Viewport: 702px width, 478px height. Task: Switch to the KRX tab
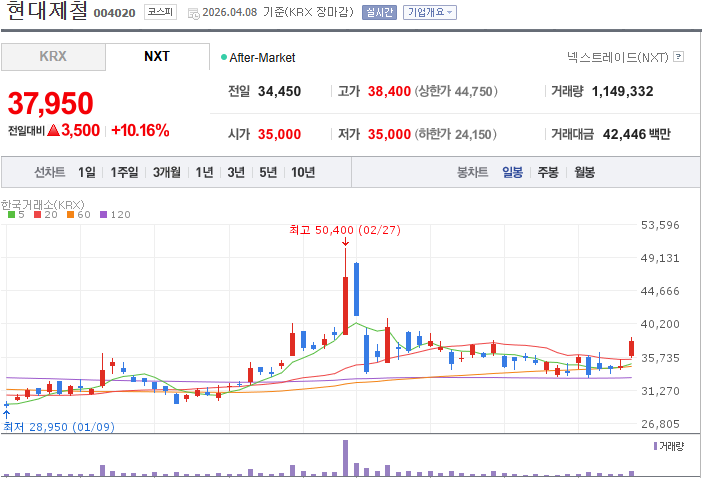click(53, 57)
